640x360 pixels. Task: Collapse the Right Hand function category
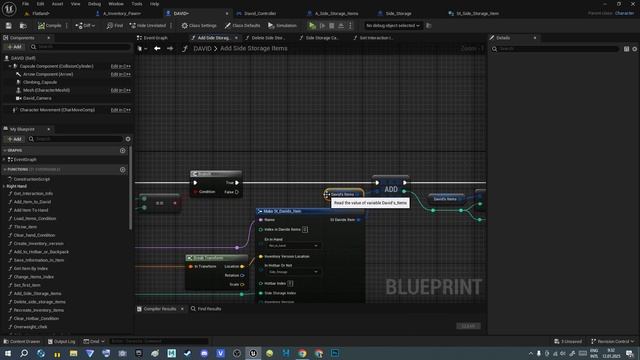tap(4, 186)
